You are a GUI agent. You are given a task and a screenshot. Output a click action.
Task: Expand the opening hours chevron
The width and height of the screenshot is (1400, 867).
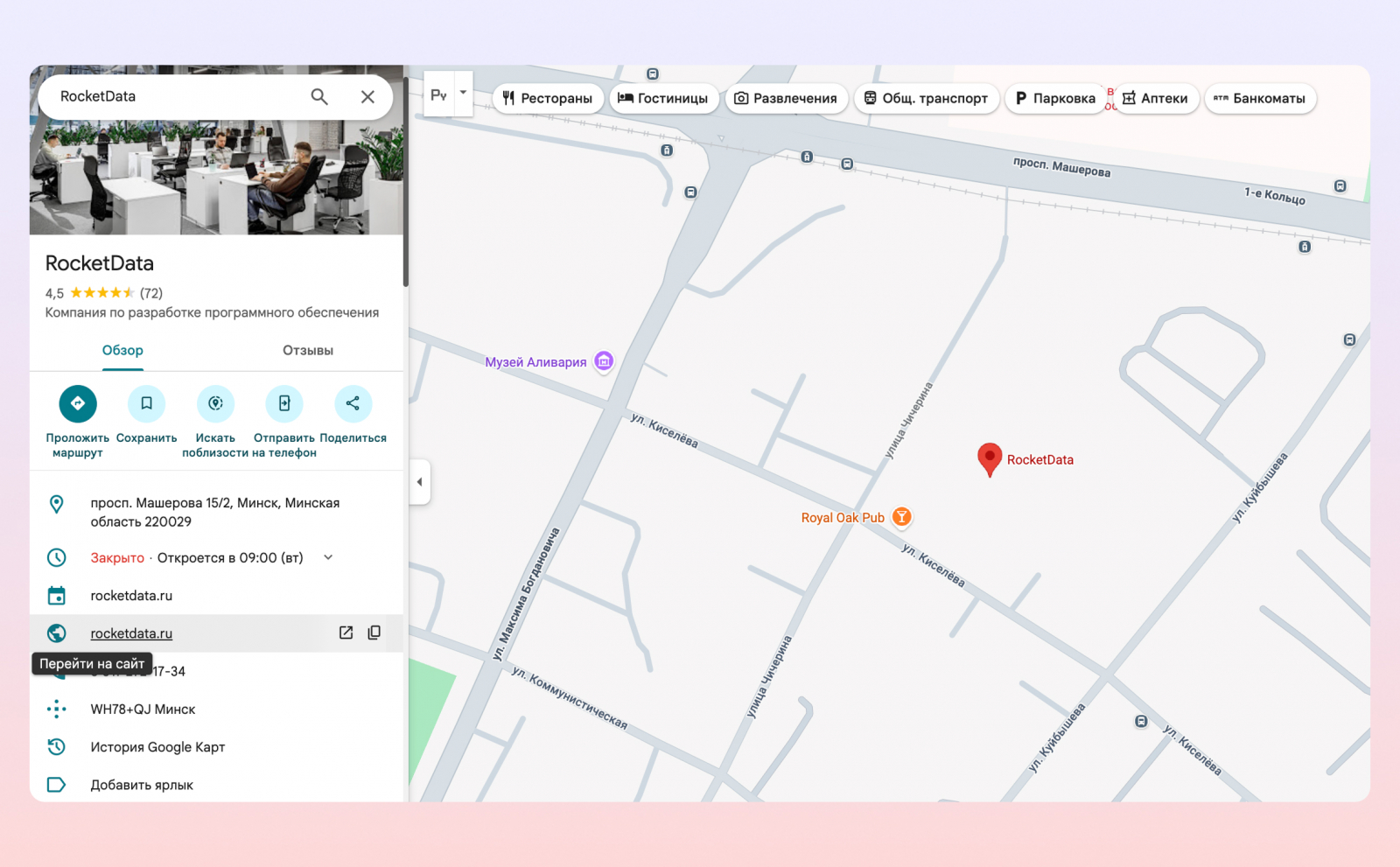[x=328, y=558]
